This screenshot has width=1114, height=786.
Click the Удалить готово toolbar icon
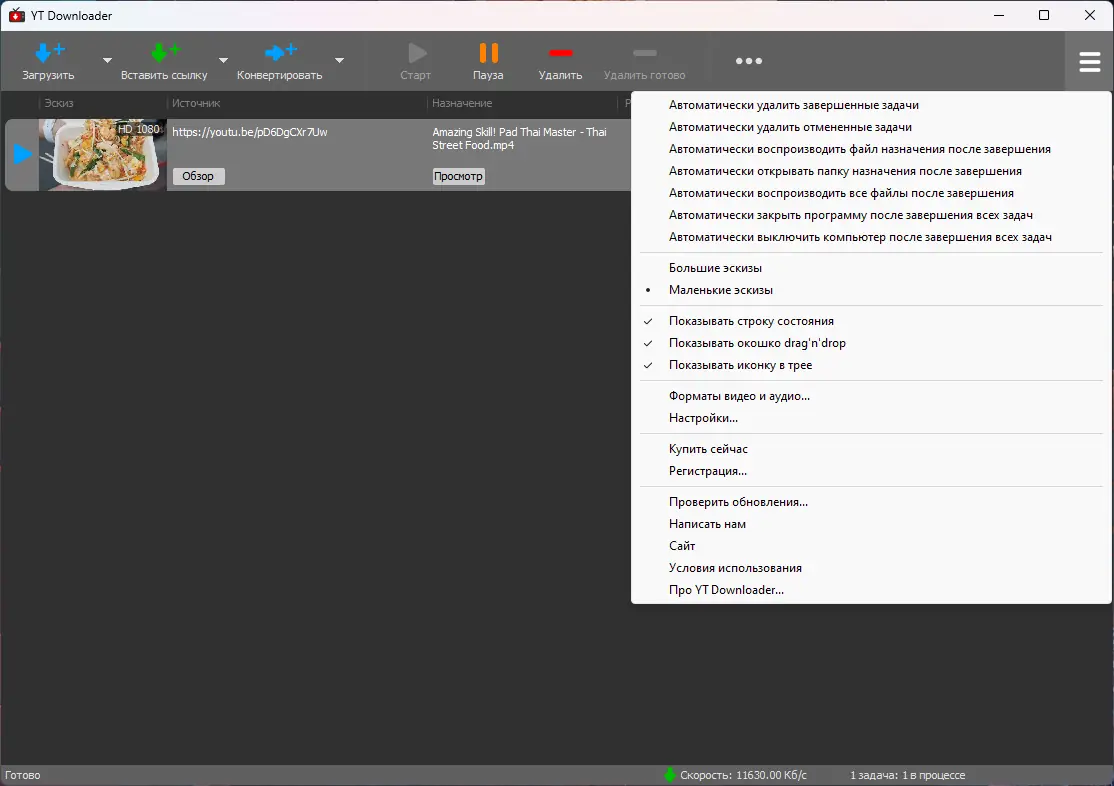click(644, 53)
